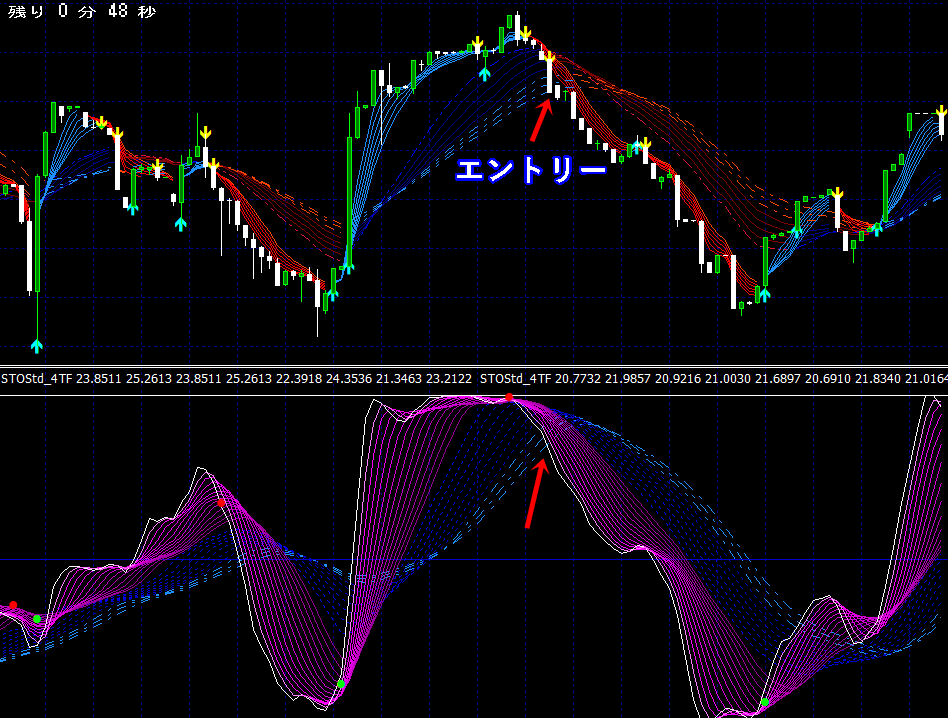Screen dimensions: 948x718
Task: Select the green dot beside the far-left red dot
Action: [37, 619]
